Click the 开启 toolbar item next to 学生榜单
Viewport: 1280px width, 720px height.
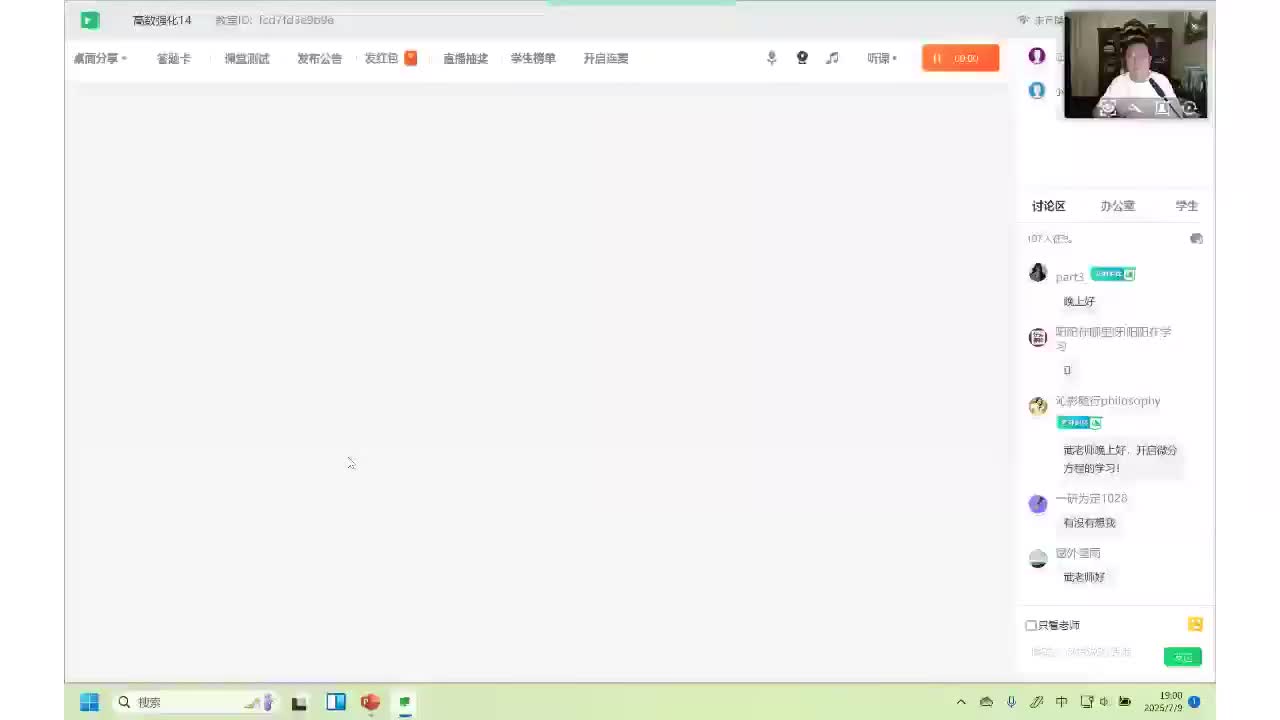pos(606,59)
